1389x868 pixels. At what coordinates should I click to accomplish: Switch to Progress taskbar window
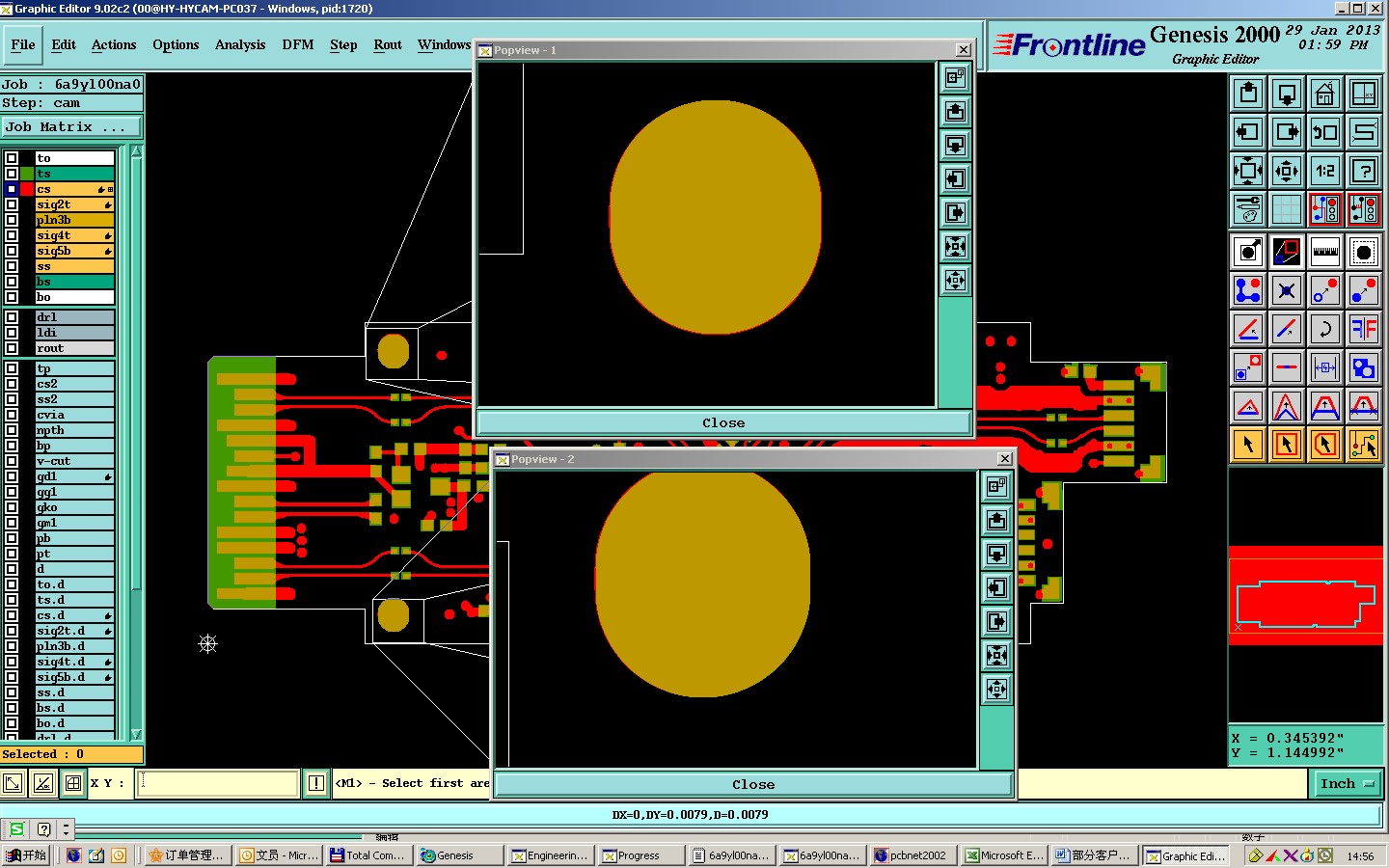tap(640, 855)
